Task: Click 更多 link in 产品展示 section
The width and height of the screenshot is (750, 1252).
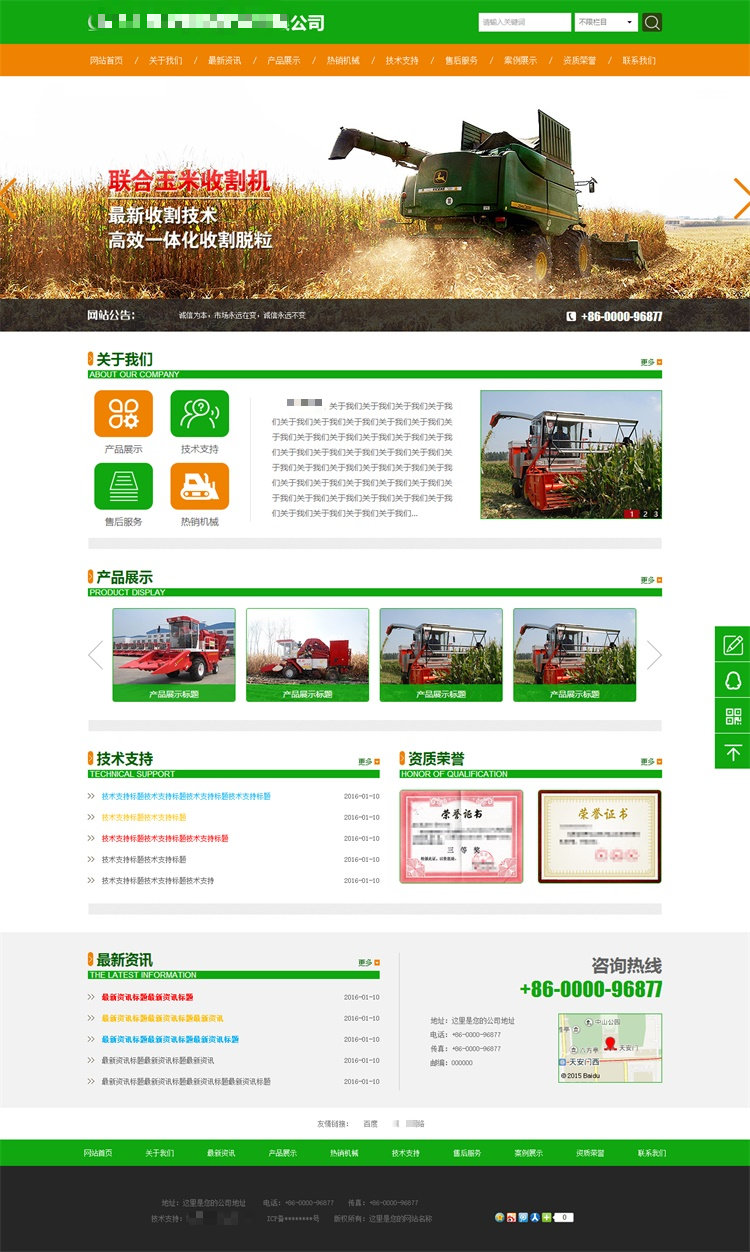Action: tap(650, 580)
